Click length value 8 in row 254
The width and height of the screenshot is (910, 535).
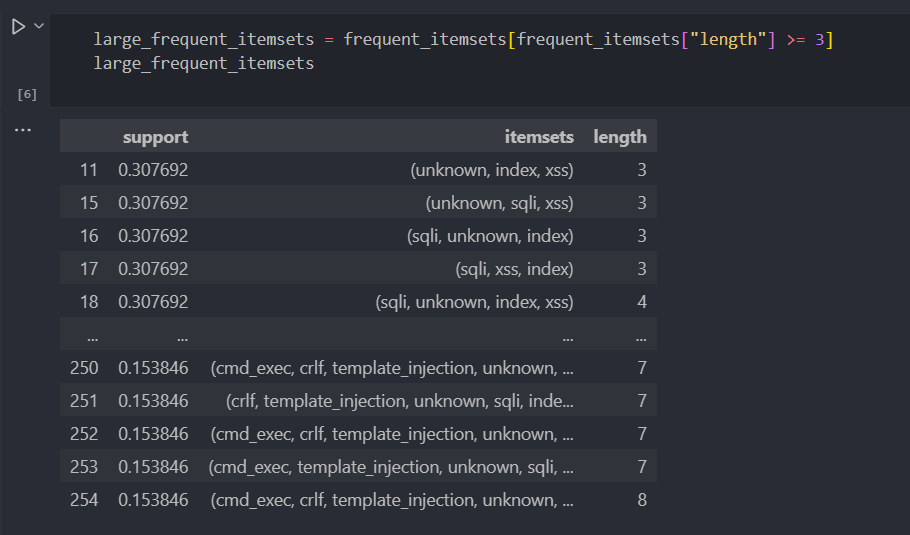641,500
